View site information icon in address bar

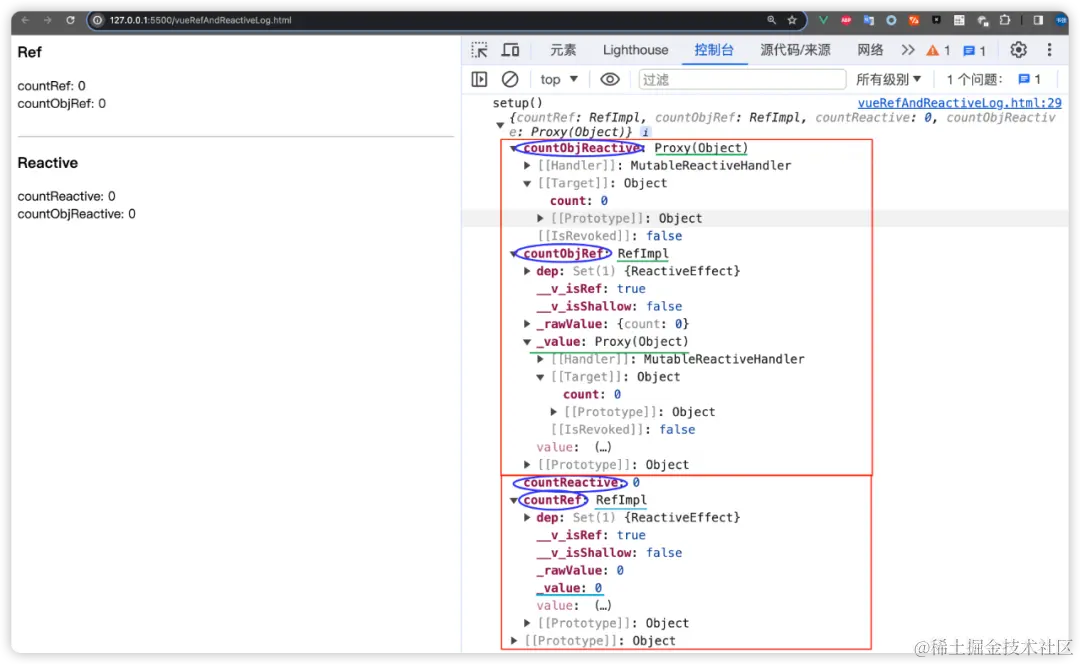point(98,20)
